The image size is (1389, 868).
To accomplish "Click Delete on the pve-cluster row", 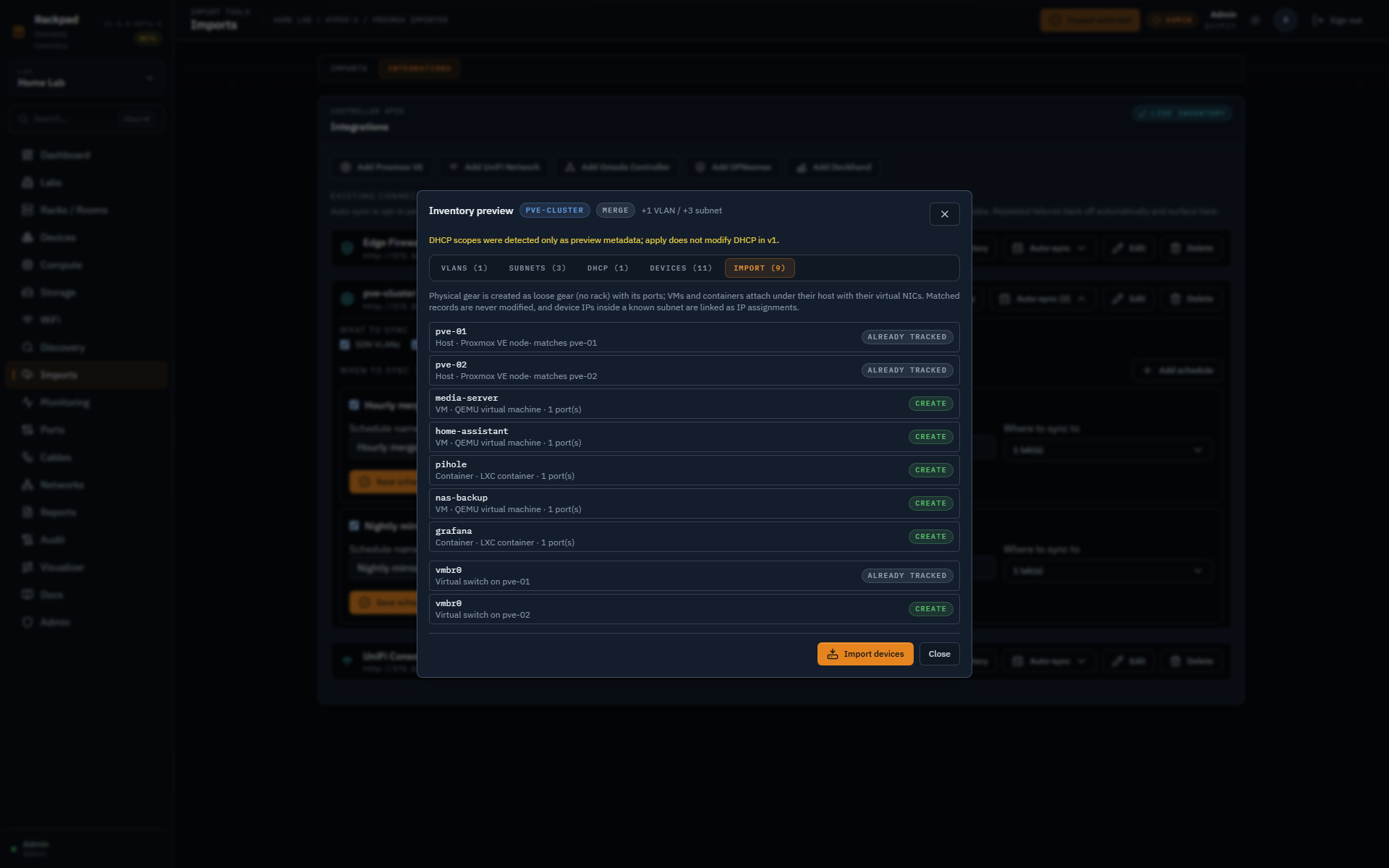I will pos(1192,299).
